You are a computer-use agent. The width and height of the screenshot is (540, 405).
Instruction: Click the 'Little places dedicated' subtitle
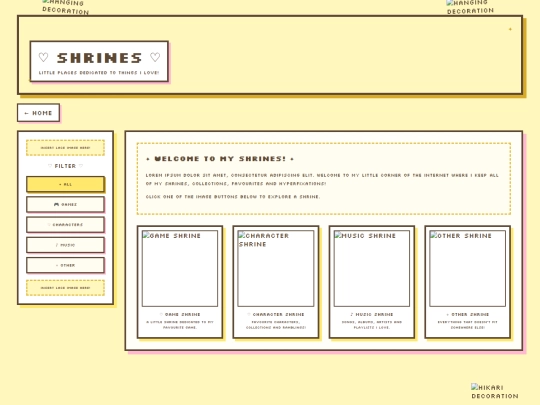pyautogui.click(x=99, y=73)
